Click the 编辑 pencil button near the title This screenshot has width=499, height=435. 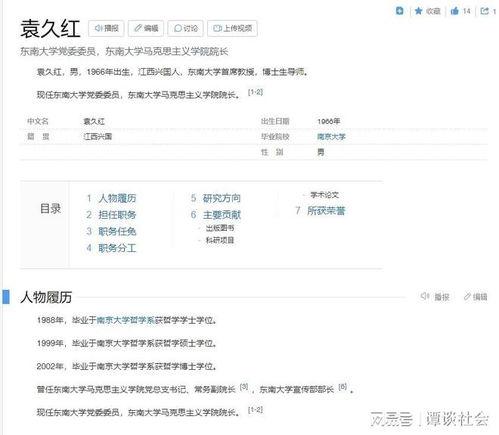point(146,28)
